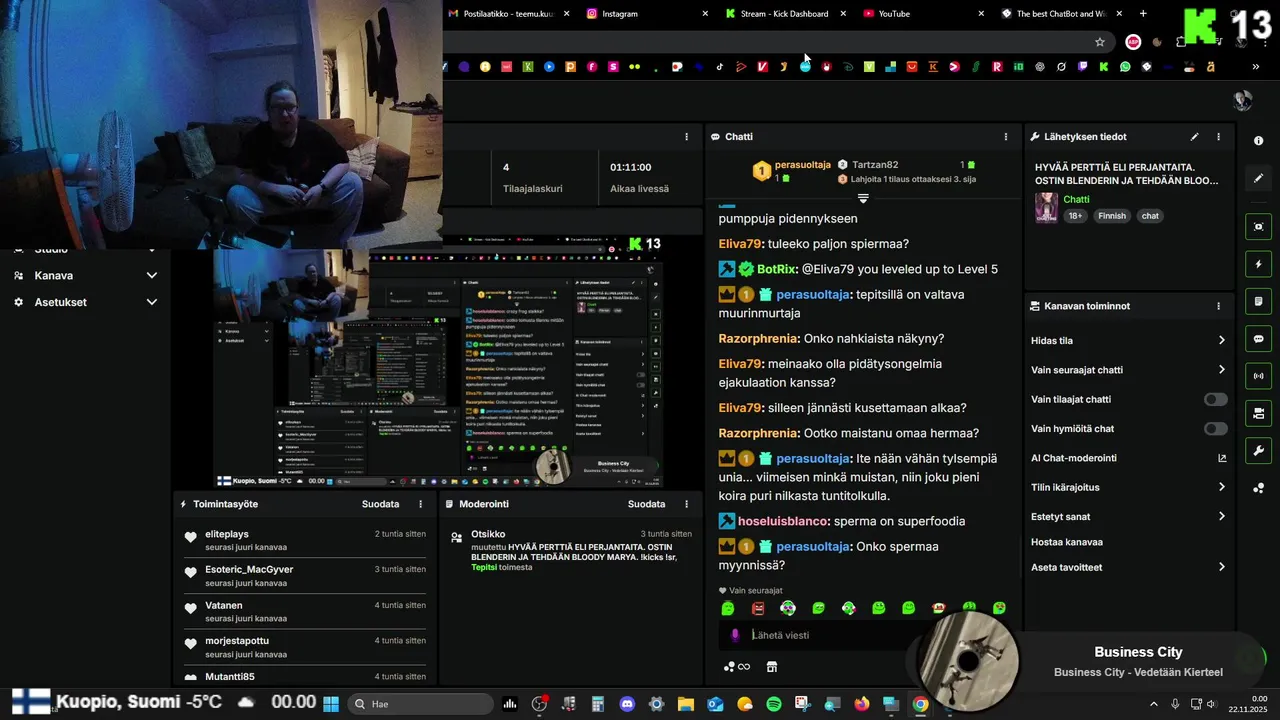Open Firefox from the taskbar

pos(862,704)
